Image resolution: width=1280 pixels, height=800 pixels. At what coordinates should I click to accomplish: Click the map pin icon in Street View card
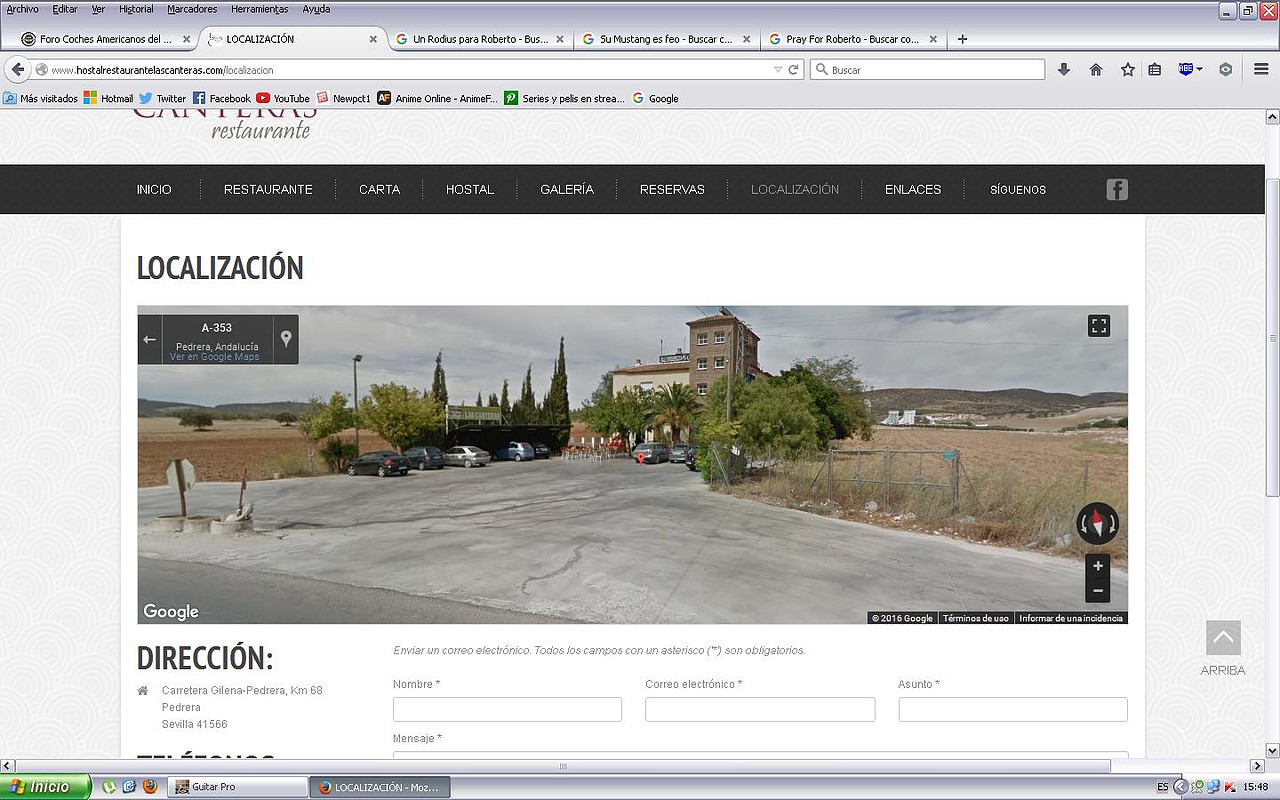pos(286,339)
